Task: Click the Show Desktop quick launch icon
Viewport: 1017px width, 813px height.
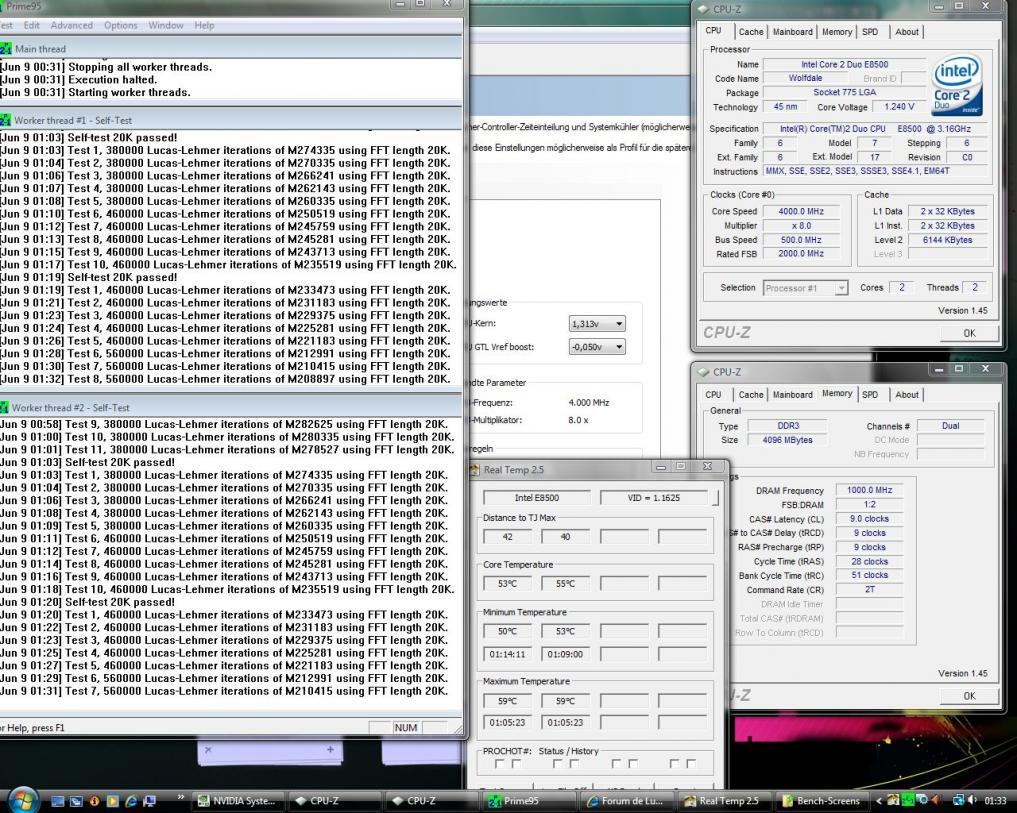Action: [58, 801]
